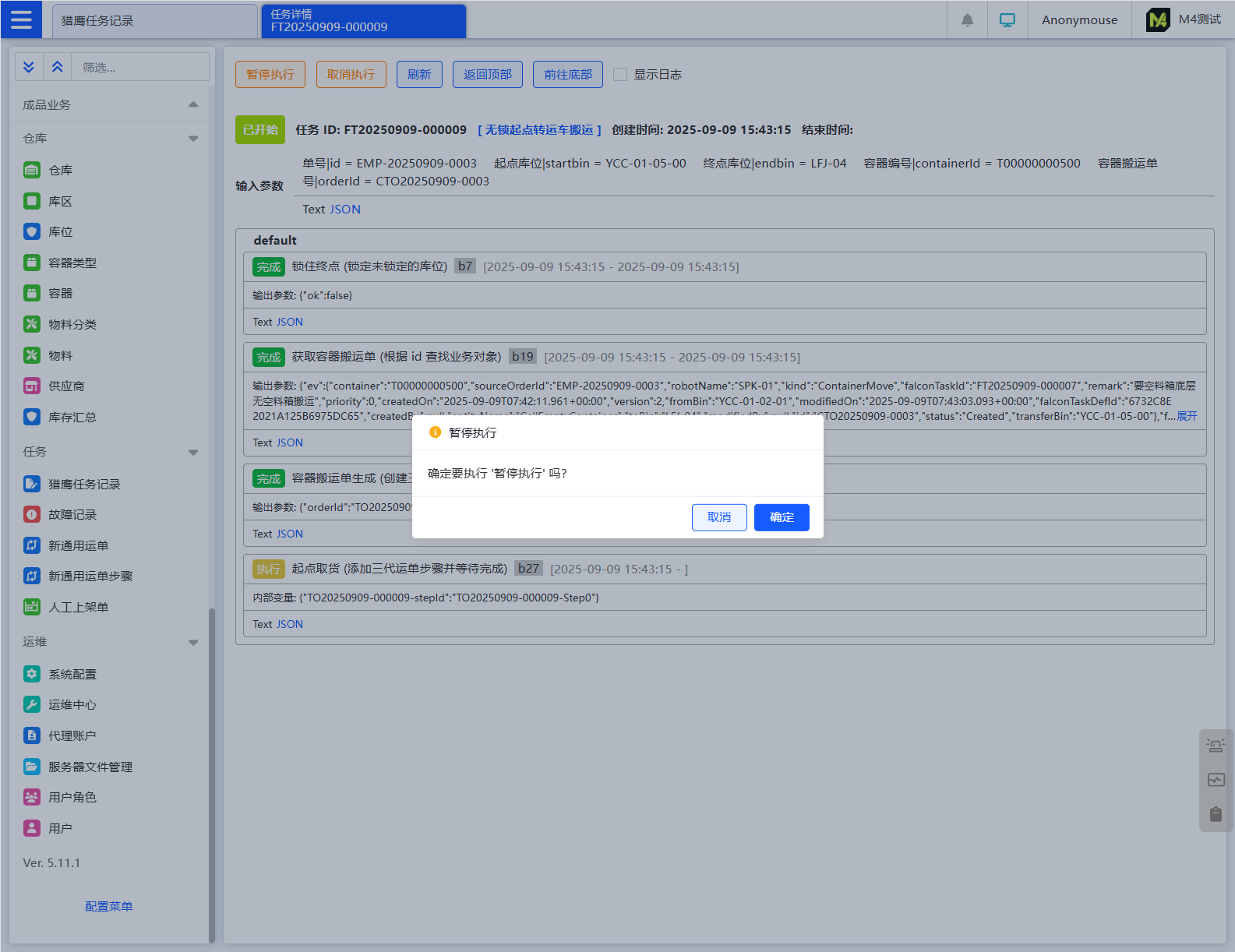Image resolution: width=1235 pixels, height=952 pixels.
Task: Click the 筛选 filter input field
Action: click(x=140, y=67)
